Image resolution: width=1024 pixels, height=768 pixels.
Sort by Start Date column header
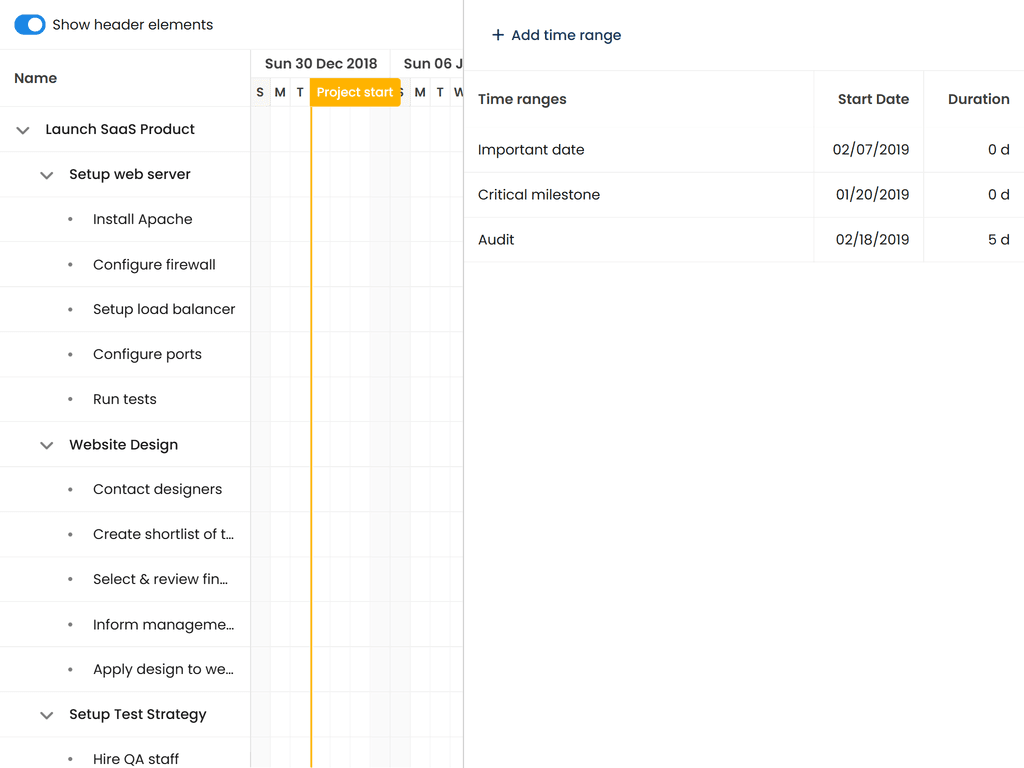(872, 99)
